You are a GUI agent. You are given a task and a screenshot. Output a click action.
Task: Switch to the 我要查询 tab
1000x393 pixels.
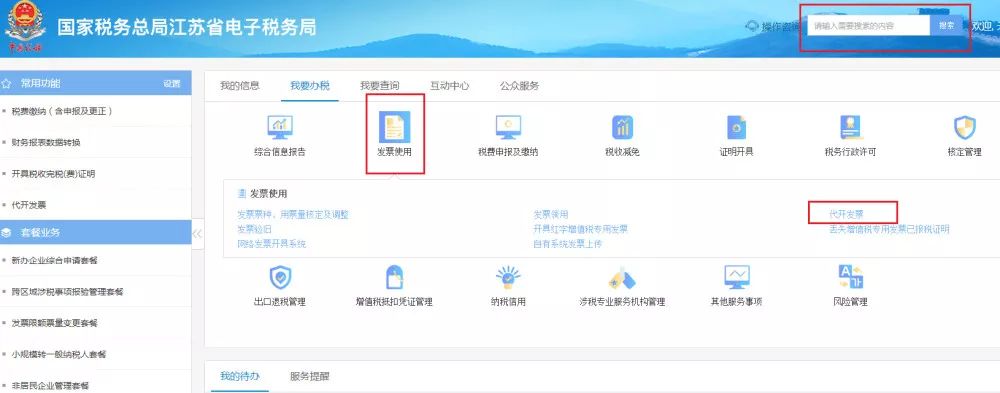[x=379, y=85]
